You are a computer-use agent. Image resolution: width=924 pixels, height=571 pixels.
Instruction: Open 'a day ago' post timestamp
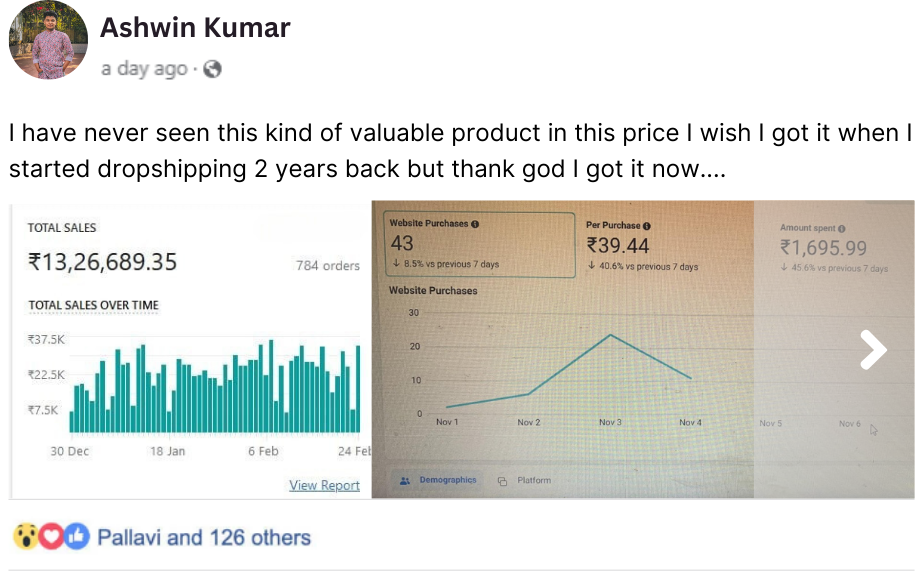tap(144, 70)
